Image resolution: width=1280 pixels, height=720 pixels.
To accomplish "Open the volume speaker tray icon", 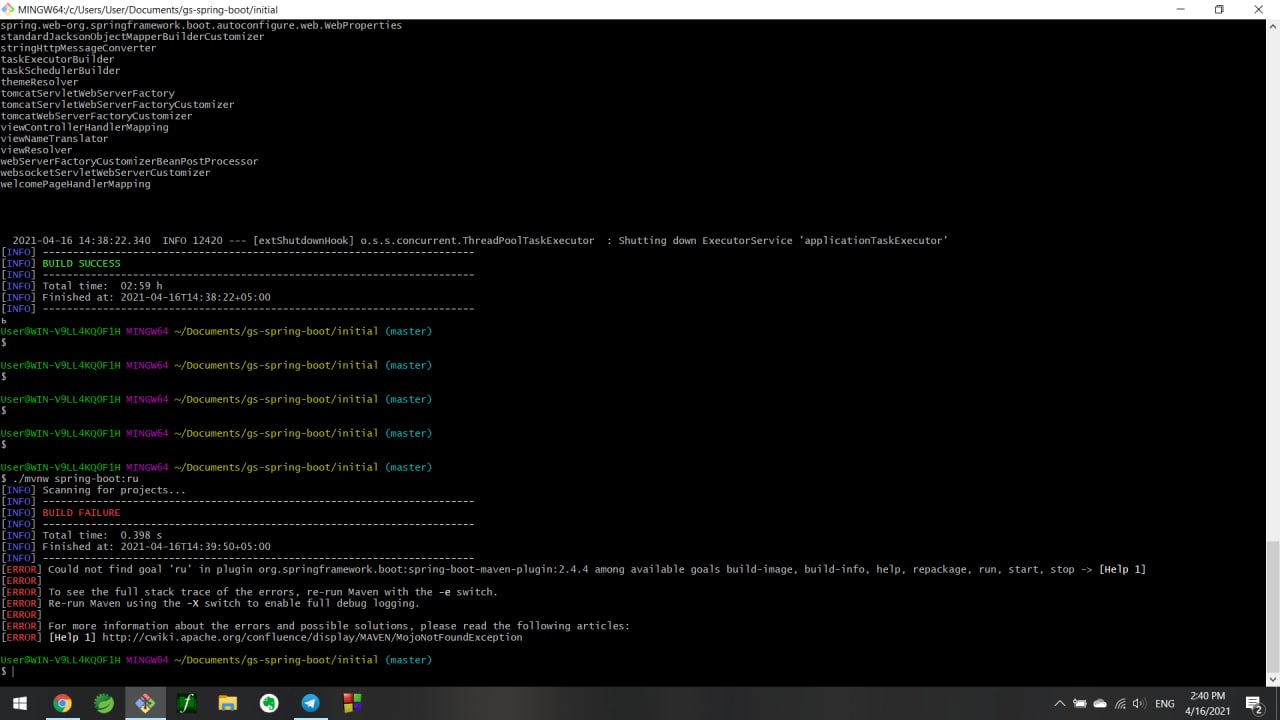I will pos(1139,704).
